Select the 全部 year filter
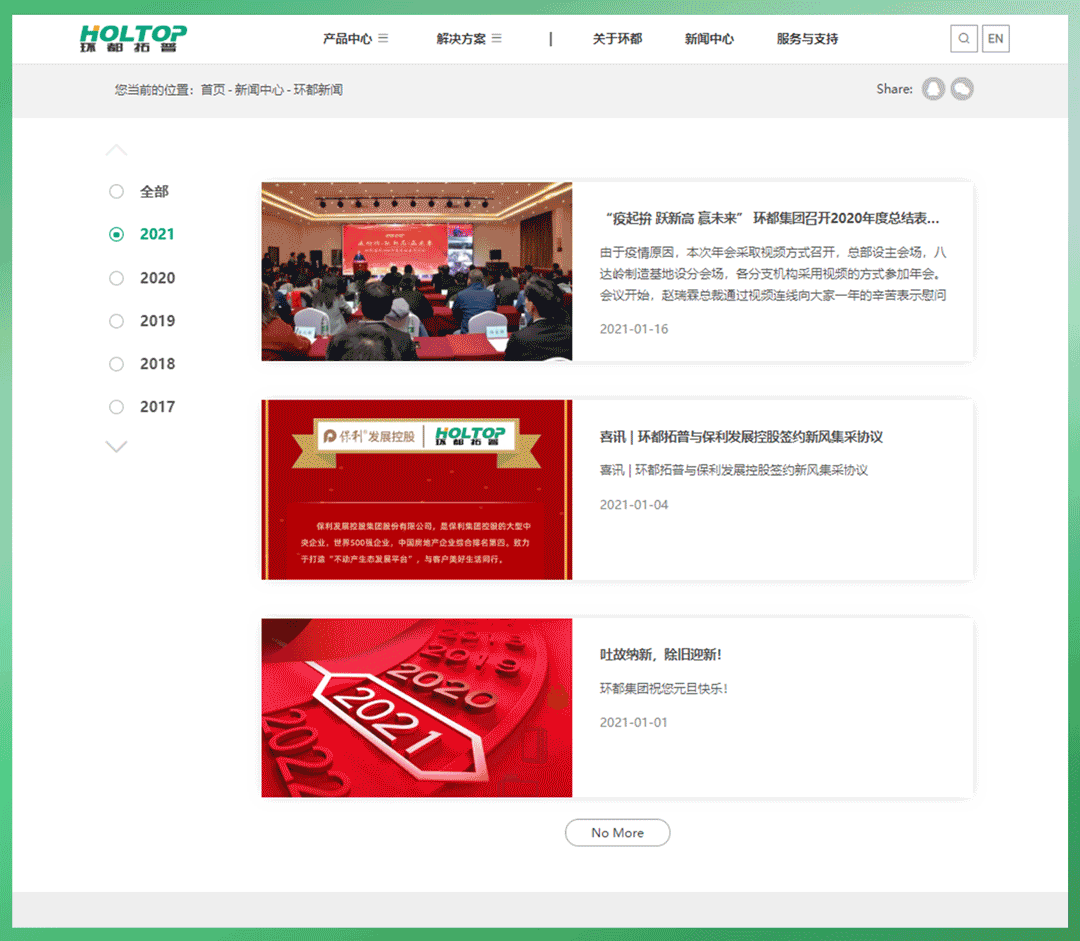 point(139,192)
